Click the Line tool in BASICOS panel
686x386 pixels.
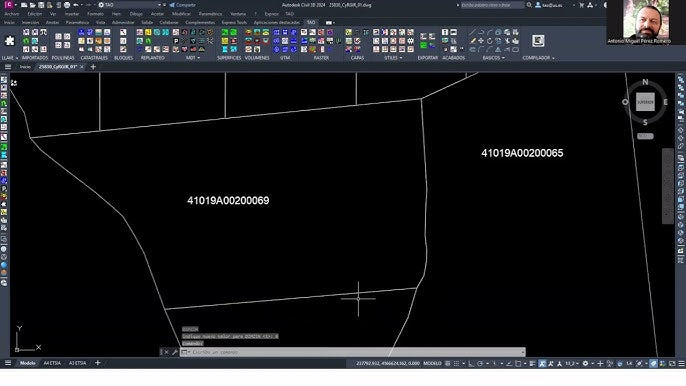tap(472, 32)
